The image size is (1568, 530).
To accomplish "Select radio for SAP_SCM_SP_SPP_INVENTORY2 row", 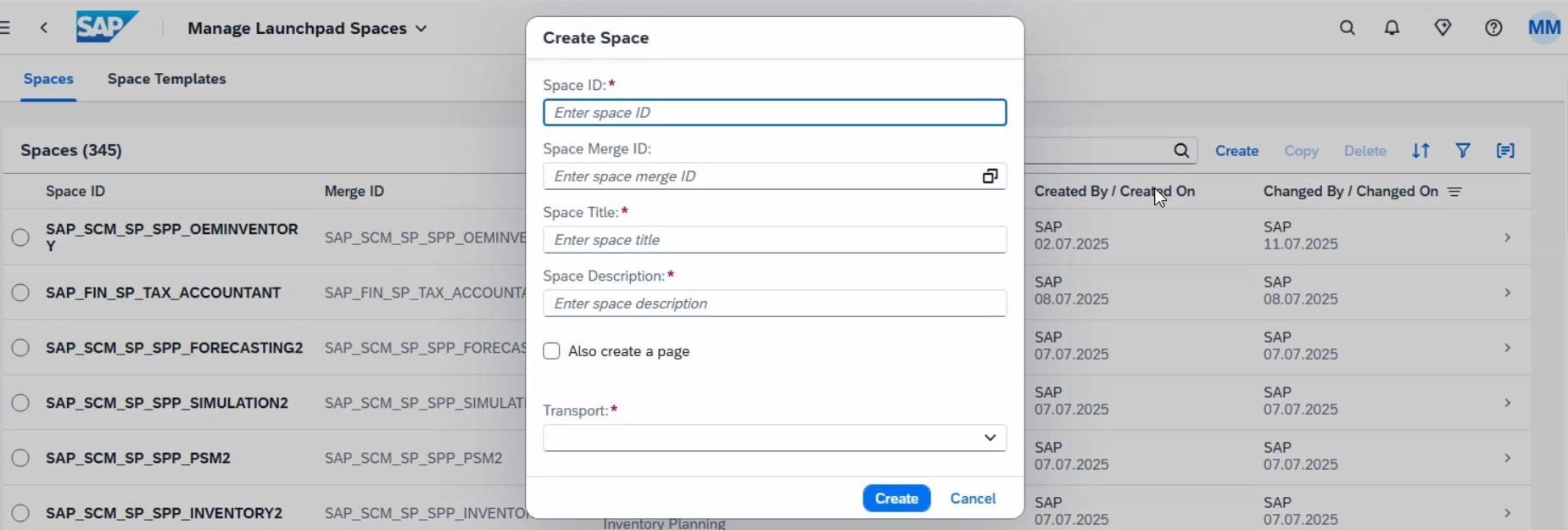I will tap(20, 513).
